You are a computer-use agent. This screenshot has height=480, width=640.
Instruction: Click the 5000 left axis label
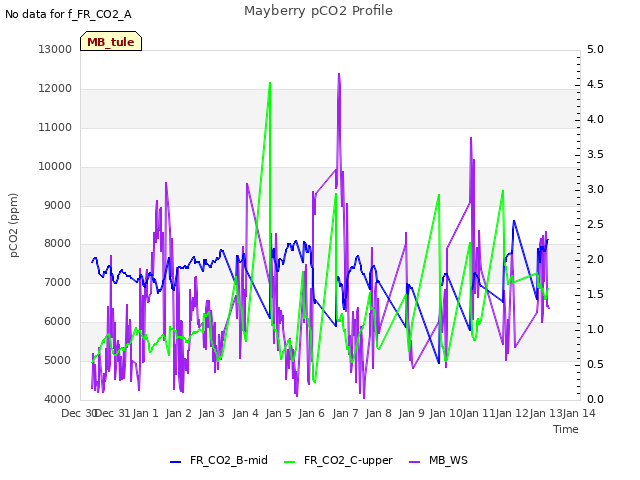click(58, 360)
